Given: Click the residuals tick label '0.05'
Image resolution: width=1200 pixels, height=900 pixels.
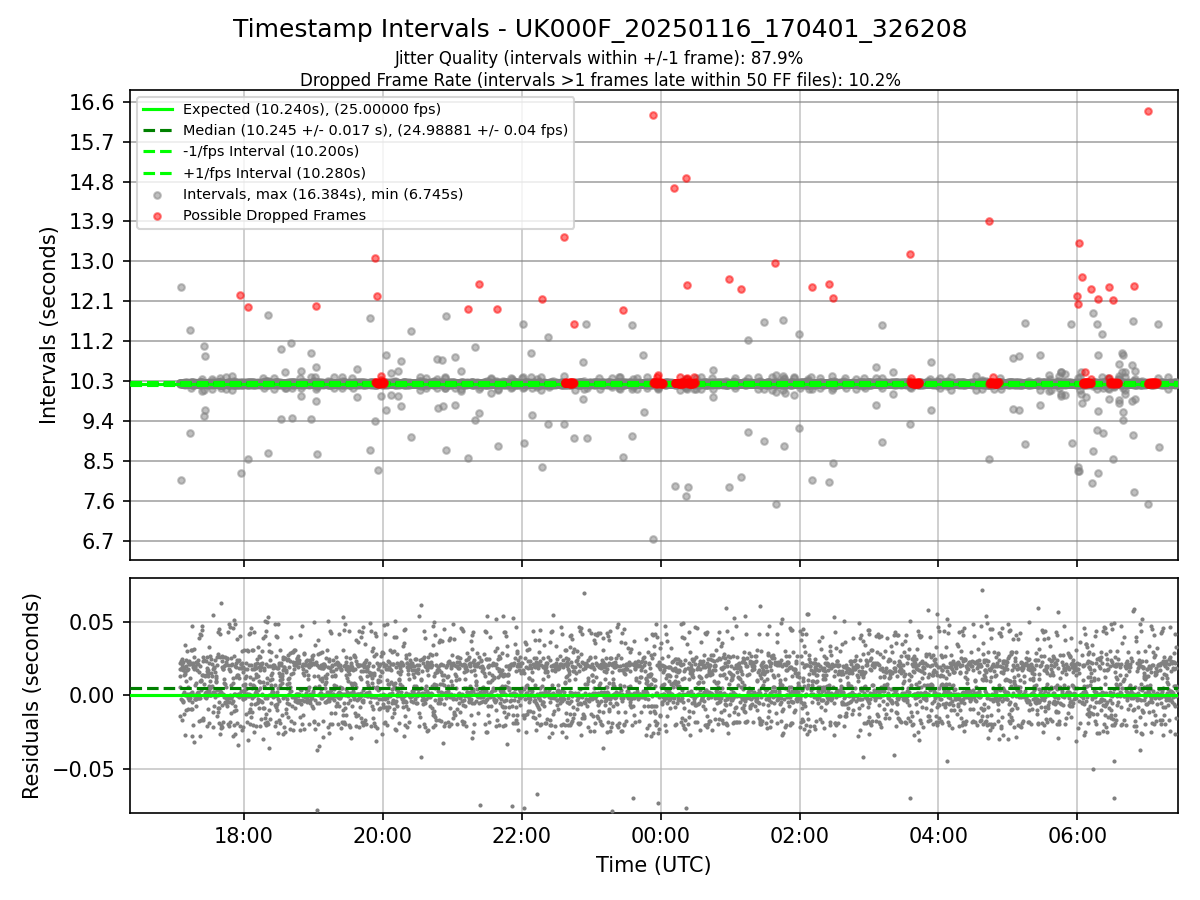Looking at the screenshot, I should click(93, 622).
